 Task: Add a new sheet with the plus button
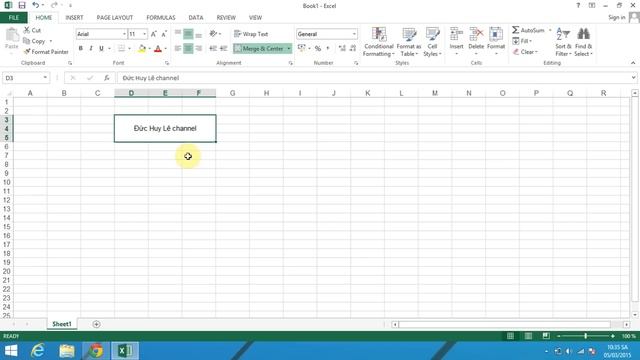96,324
